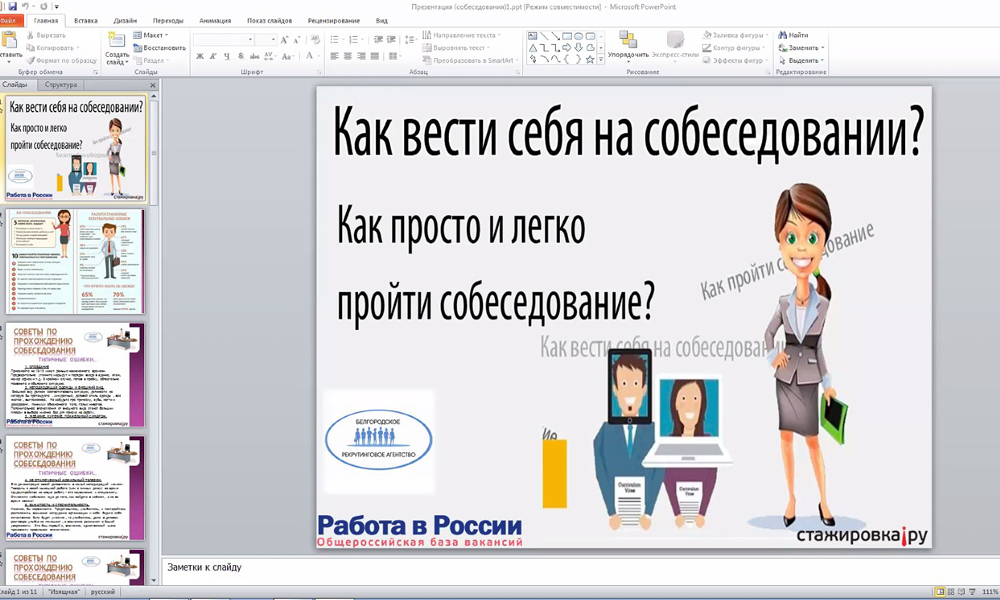Open the File (Файл) button
1000x600 pixels.
[9, 20]
